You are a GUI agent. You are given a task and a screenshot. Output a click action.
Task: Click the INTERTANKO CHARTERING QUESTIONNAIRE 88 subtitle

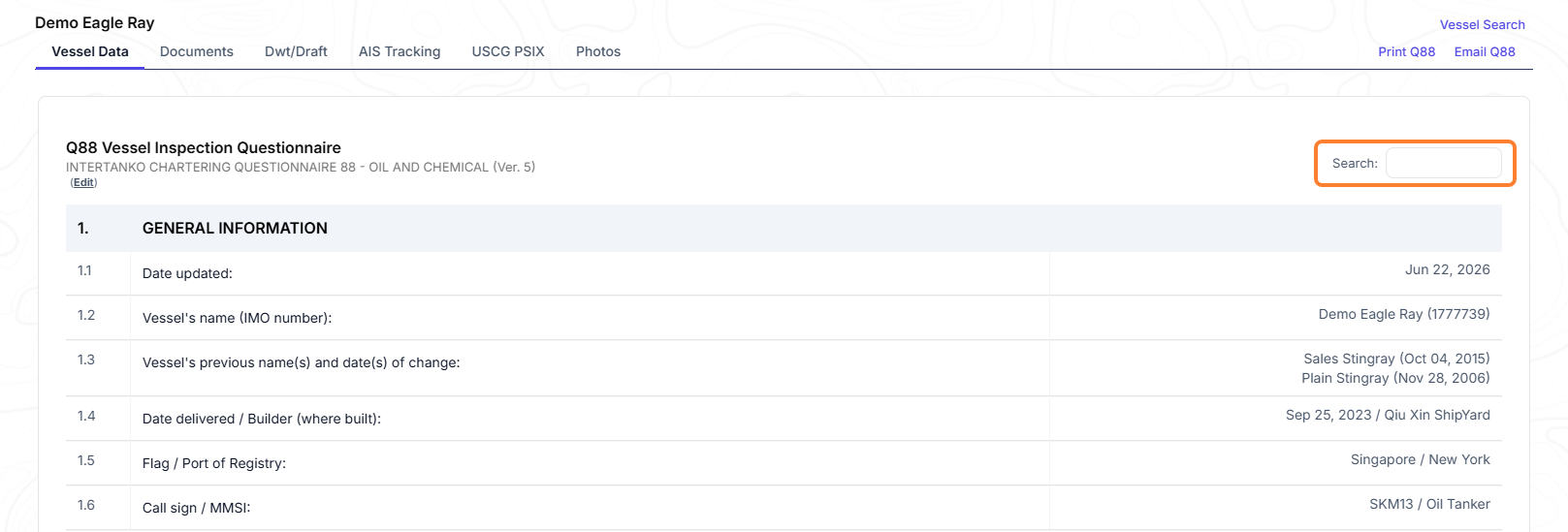point(301,167)
